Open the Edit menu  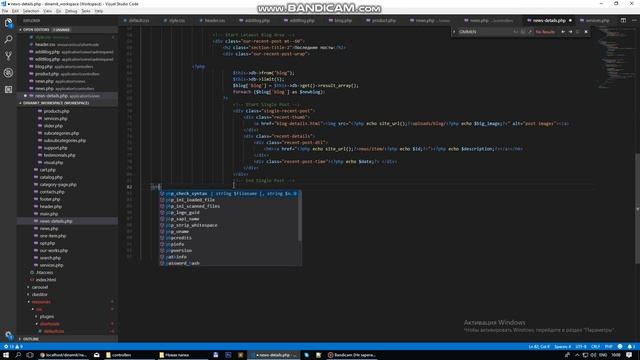click(15, 11)
